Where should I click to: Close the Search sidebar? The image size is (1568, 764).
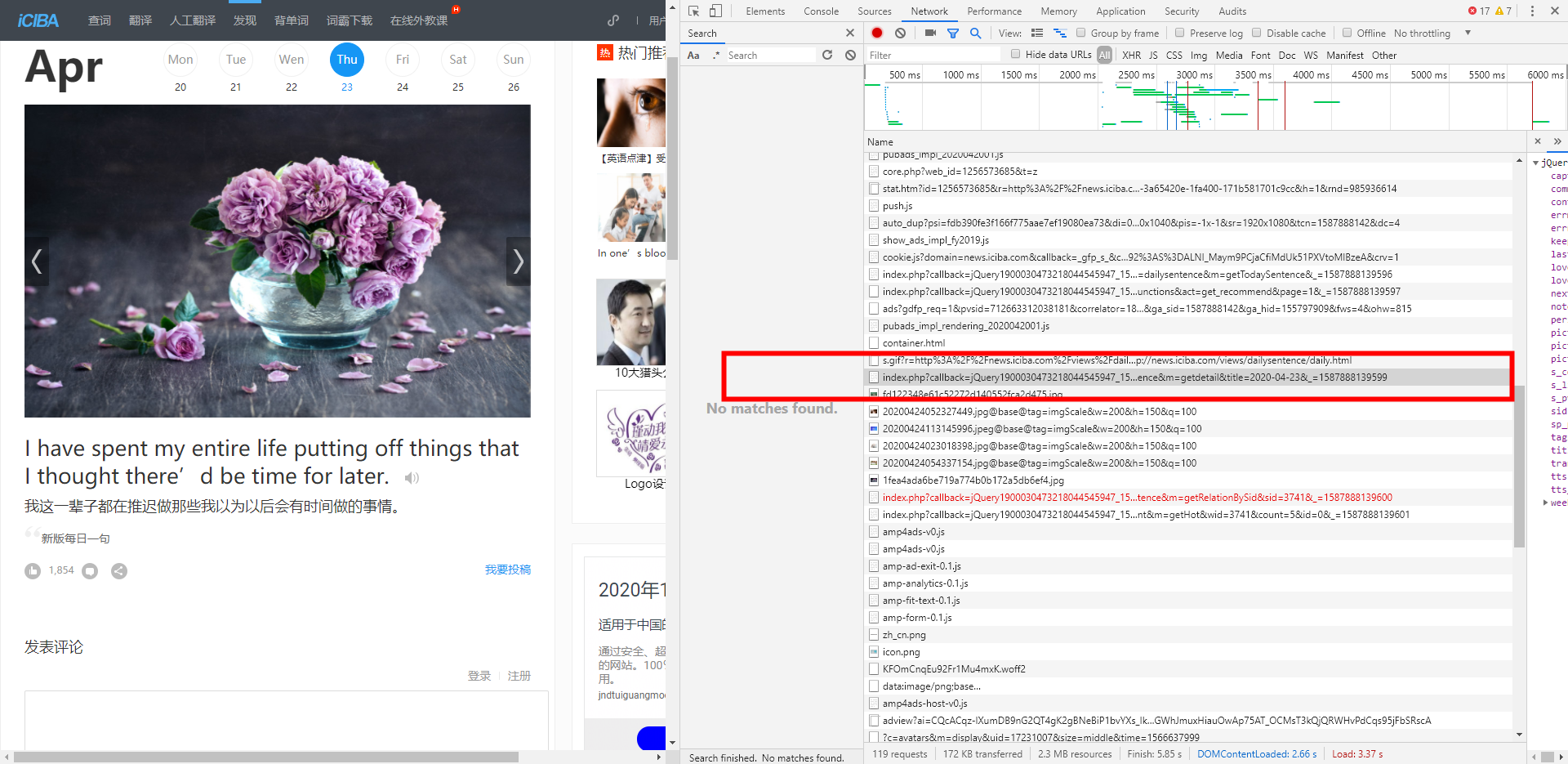click(x=850, y=33)
